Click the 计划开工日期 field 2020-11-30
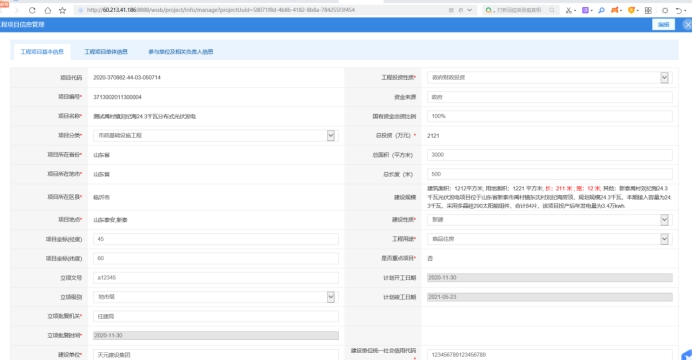 pyautogui.click(x=549, y=277)
